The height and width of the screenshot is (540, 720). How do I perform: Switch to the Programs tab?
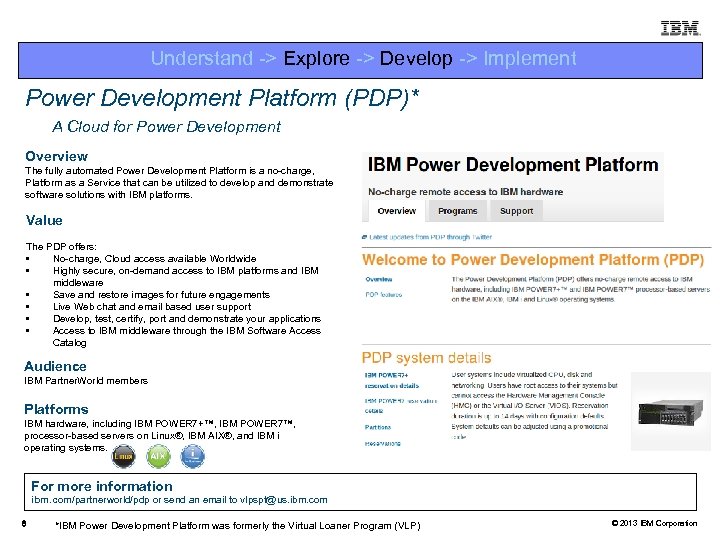(x=457, y=211)
